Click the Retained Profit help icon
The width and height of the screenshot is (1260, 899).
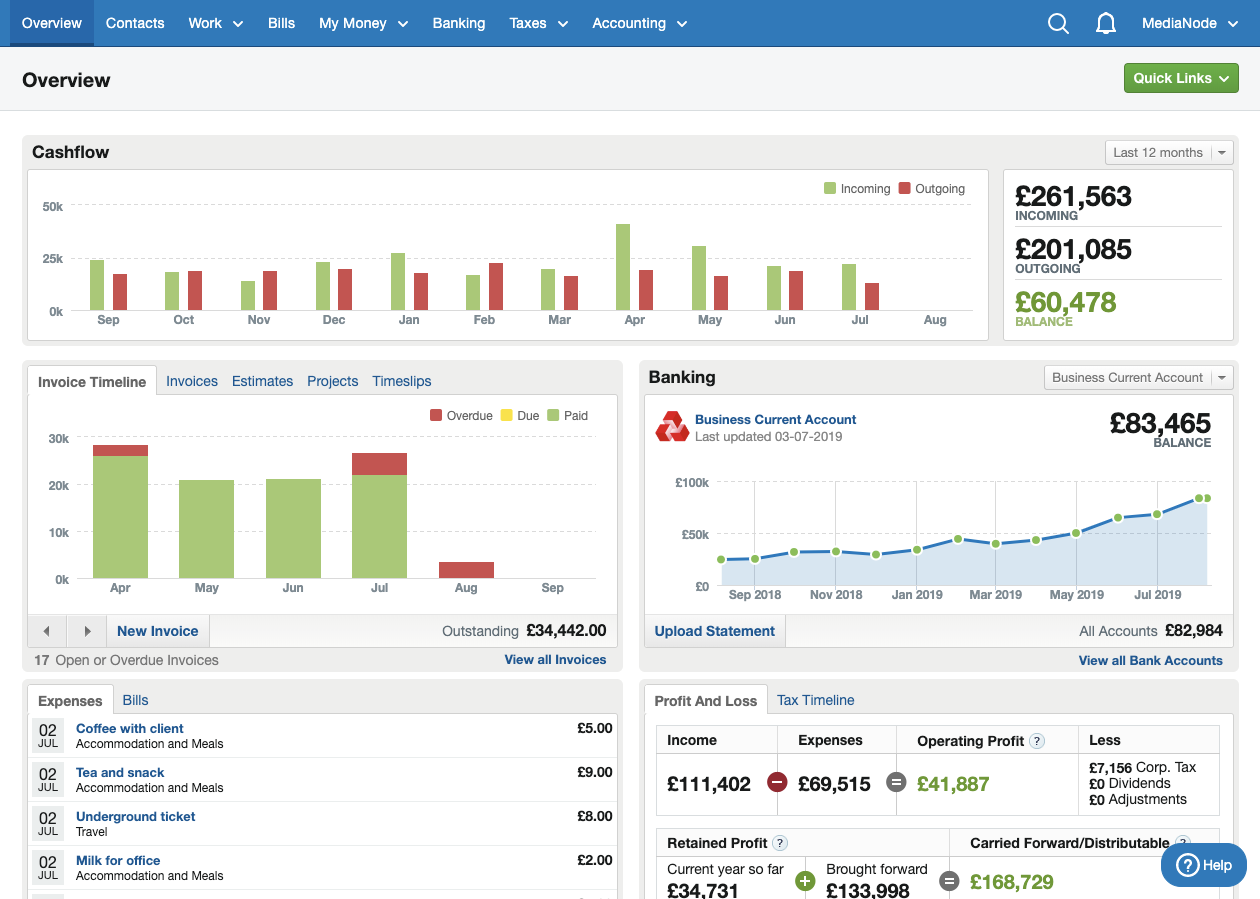[780, 843]
